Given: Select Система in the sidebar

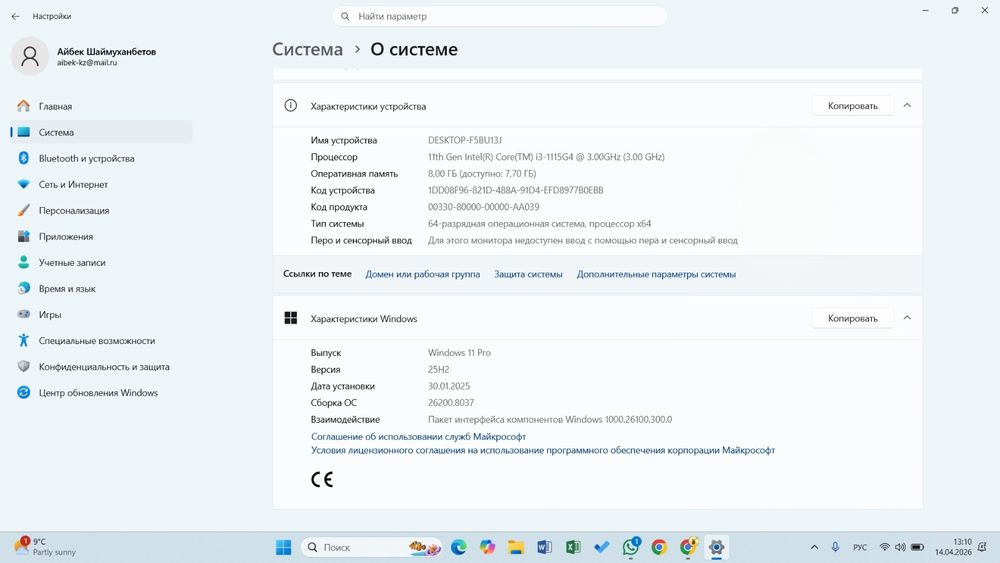Looking at the screenshot, I should 102,133.
